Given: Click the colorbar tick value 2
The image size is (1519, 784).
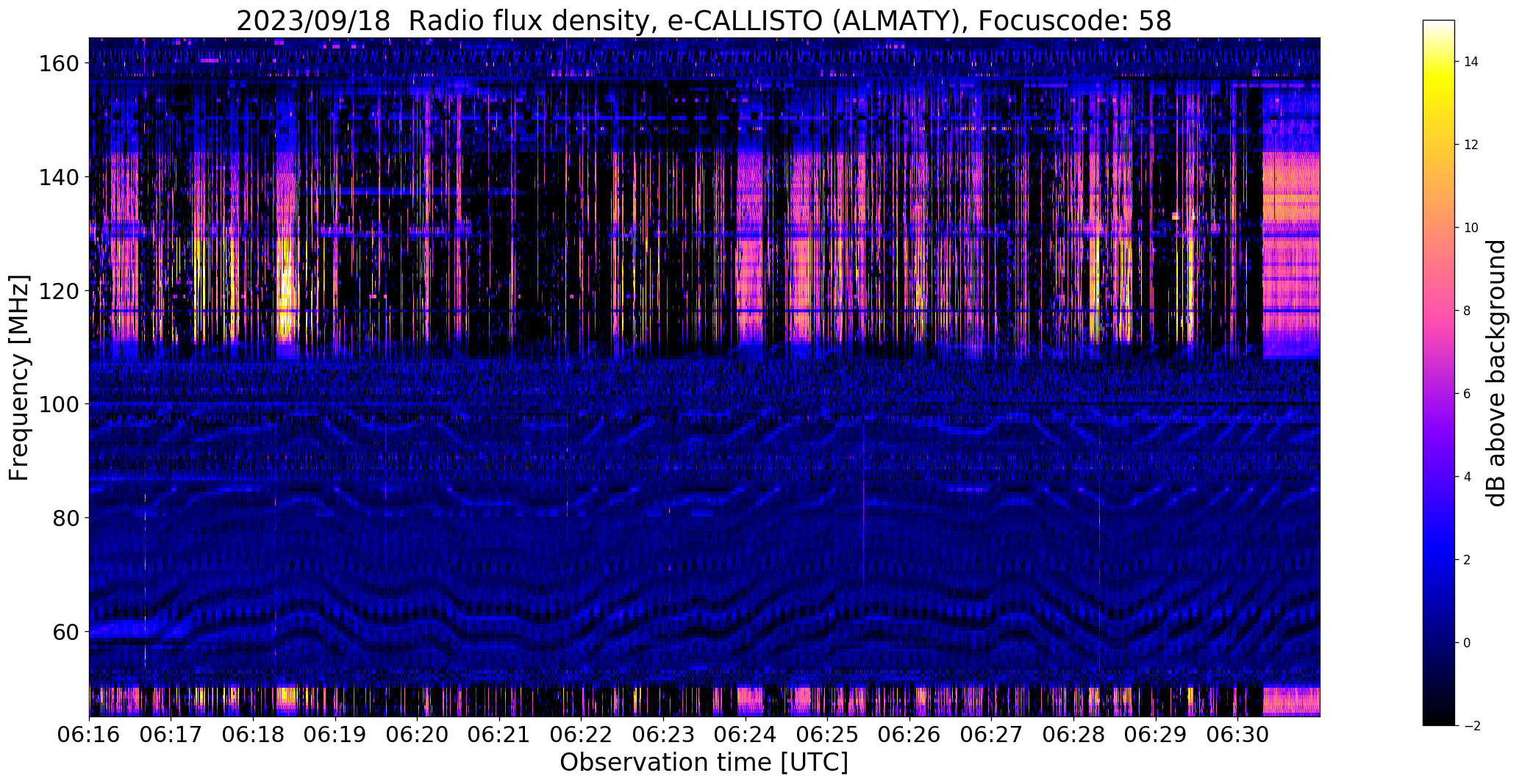Looking at the screenshot, I should click(x=1467, y=560).
